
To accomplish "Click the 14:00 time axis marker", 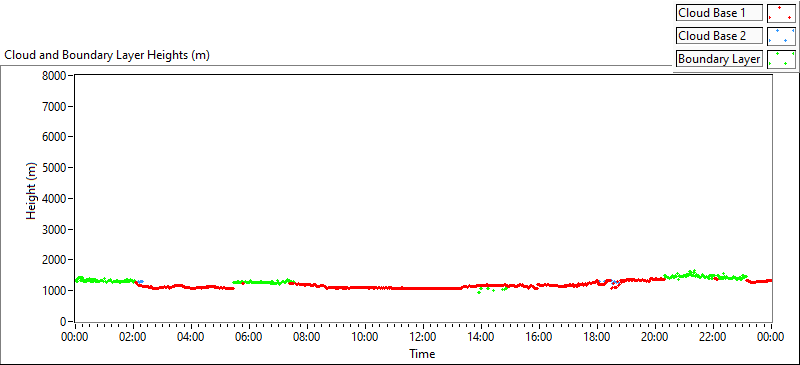I will coord(481,337).
